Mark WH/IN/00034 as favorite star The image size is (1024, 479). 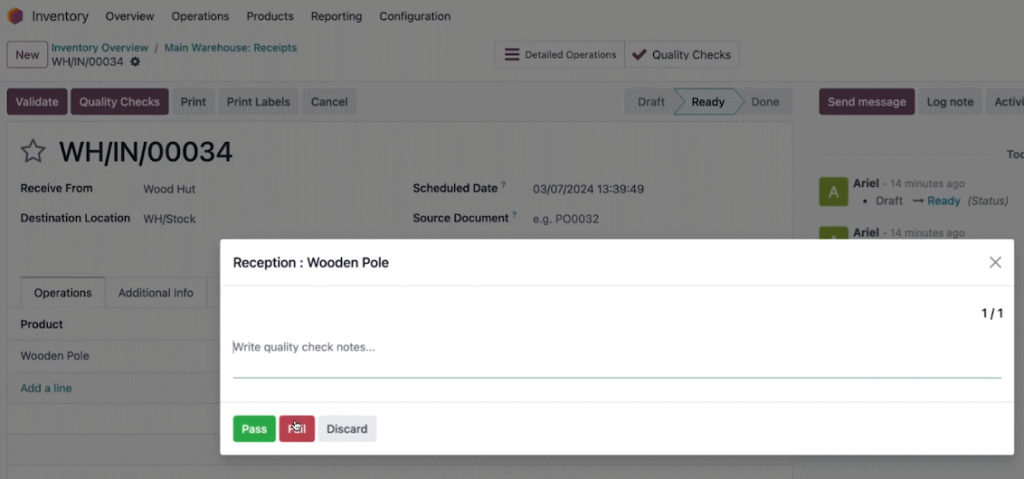(x=33, y=152)
